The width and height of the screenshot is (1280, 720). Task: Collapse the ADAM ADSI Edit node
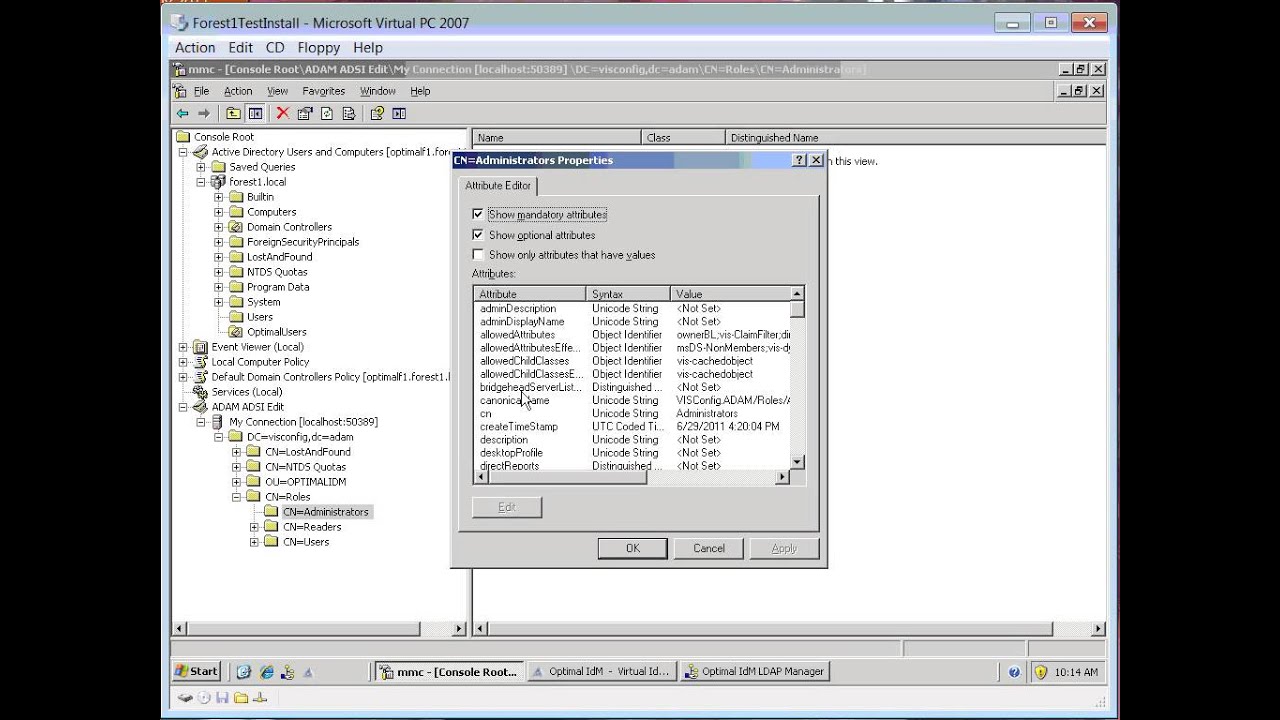coord(183,407)
